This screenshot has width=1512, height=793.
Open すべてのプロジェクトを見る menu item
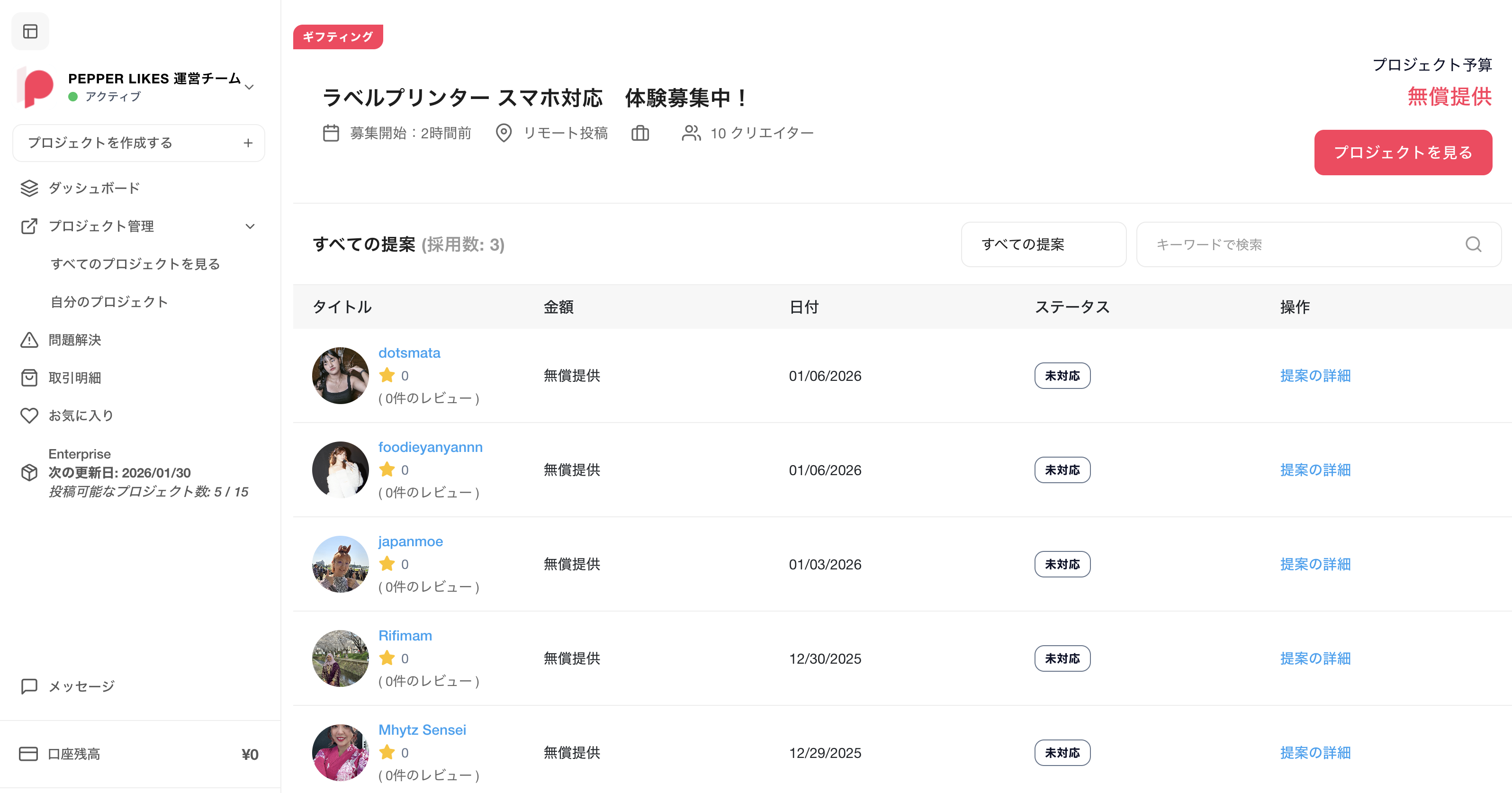[x=135, y=264]
